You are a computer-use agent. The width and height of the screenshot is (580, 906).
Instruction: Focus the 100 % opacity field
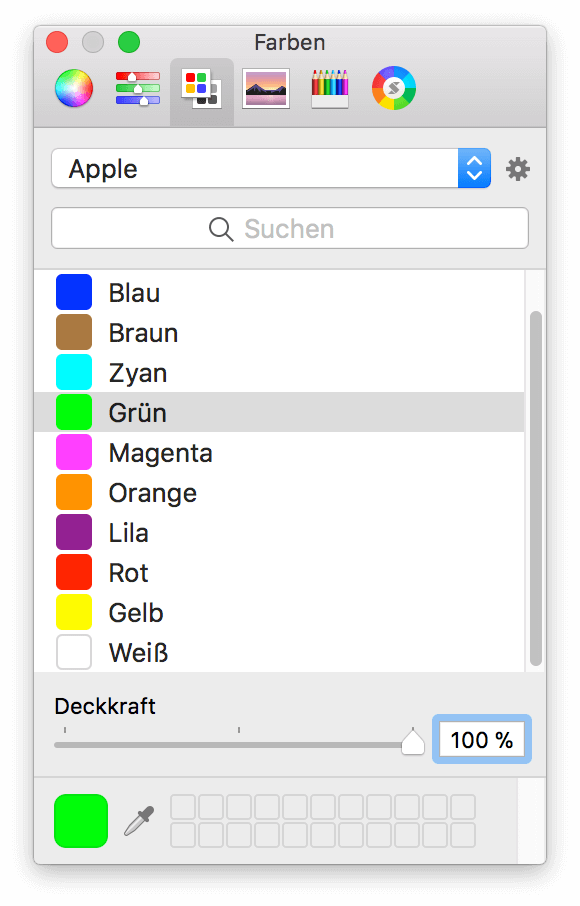pyautogui.click(x=482, y=740)
